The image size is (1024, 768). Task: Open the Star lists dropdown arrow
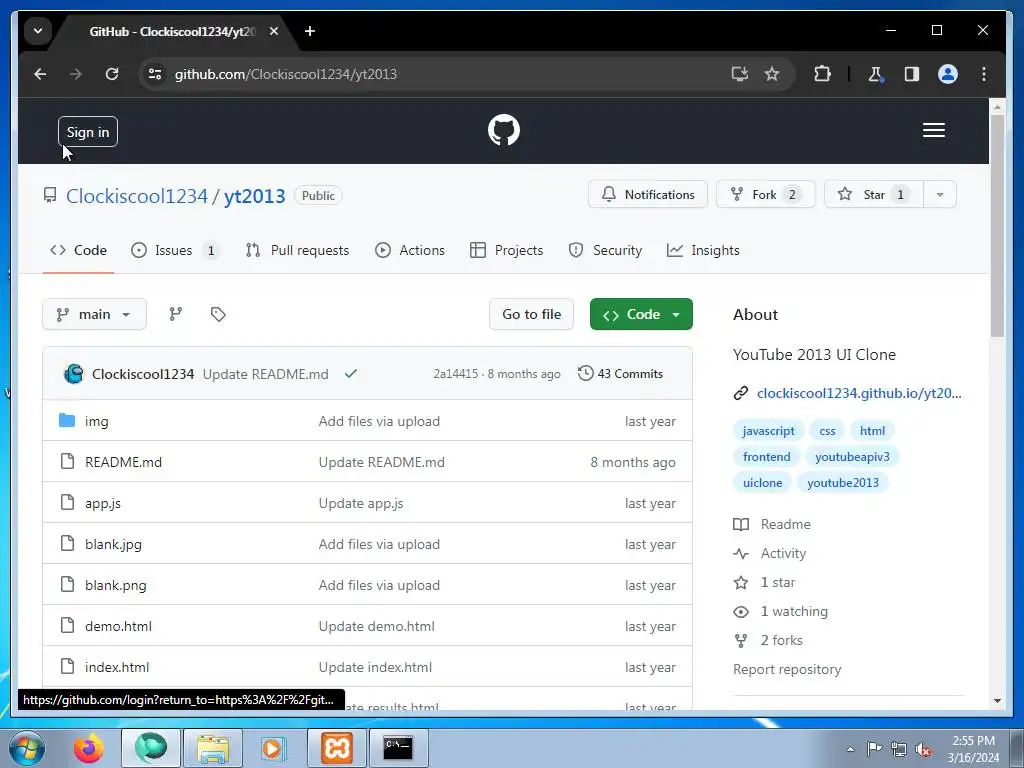(x=940, y=195)
